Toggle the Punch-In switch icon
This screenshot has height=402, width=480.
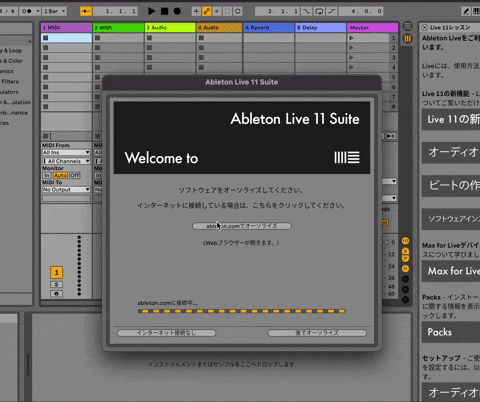pyautogui.click(x=306, y=11)
